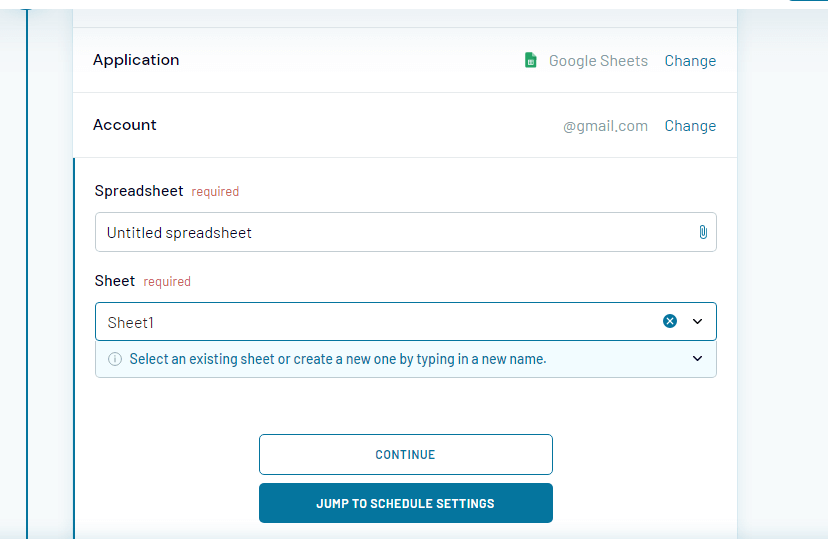Click the Spreadsheet field label
The image size is (828, 539).
(x=139, y=191)
